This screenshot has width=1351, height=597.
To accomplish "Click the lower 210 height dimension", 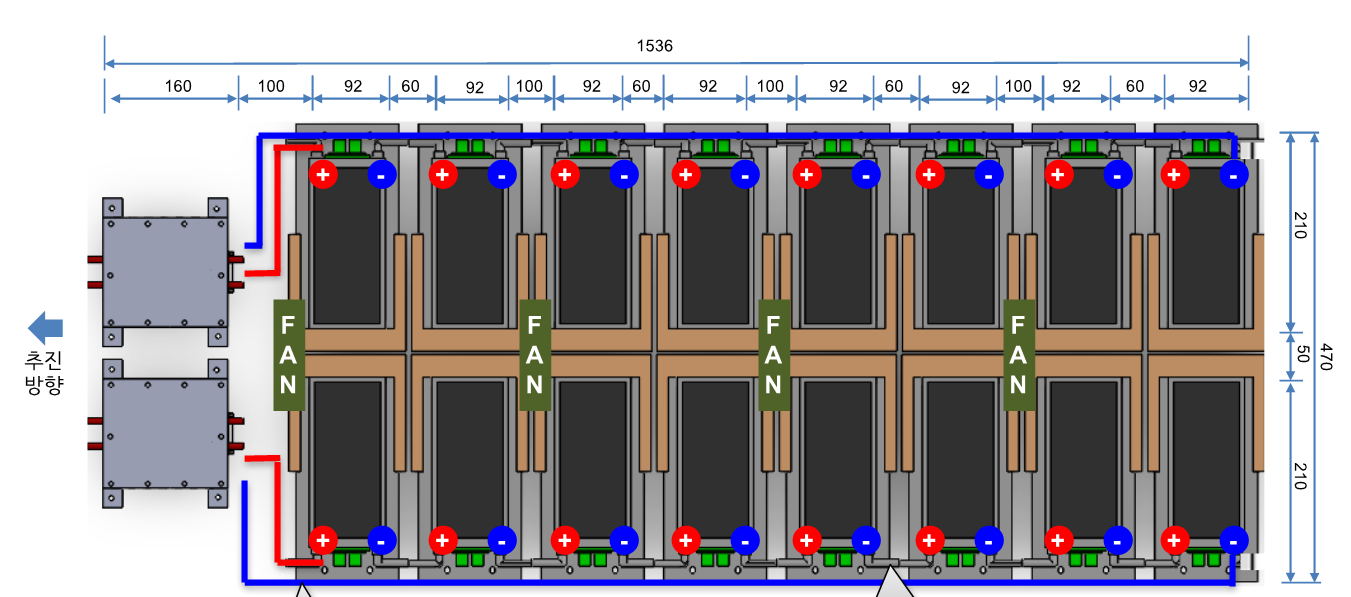I will click(1301, 477).
